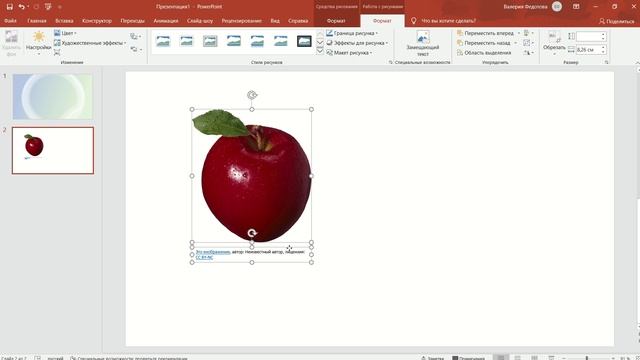Screen dimensions: 640x360
Task: Open the Переместить назад dropdown arrow
Action: [516, 43]
